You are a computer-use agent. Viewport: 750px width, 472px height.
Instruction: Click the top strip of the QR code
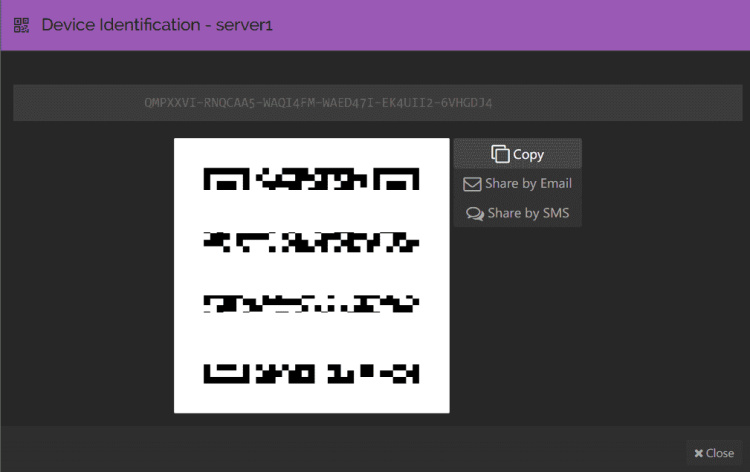[x=311, y=180]
